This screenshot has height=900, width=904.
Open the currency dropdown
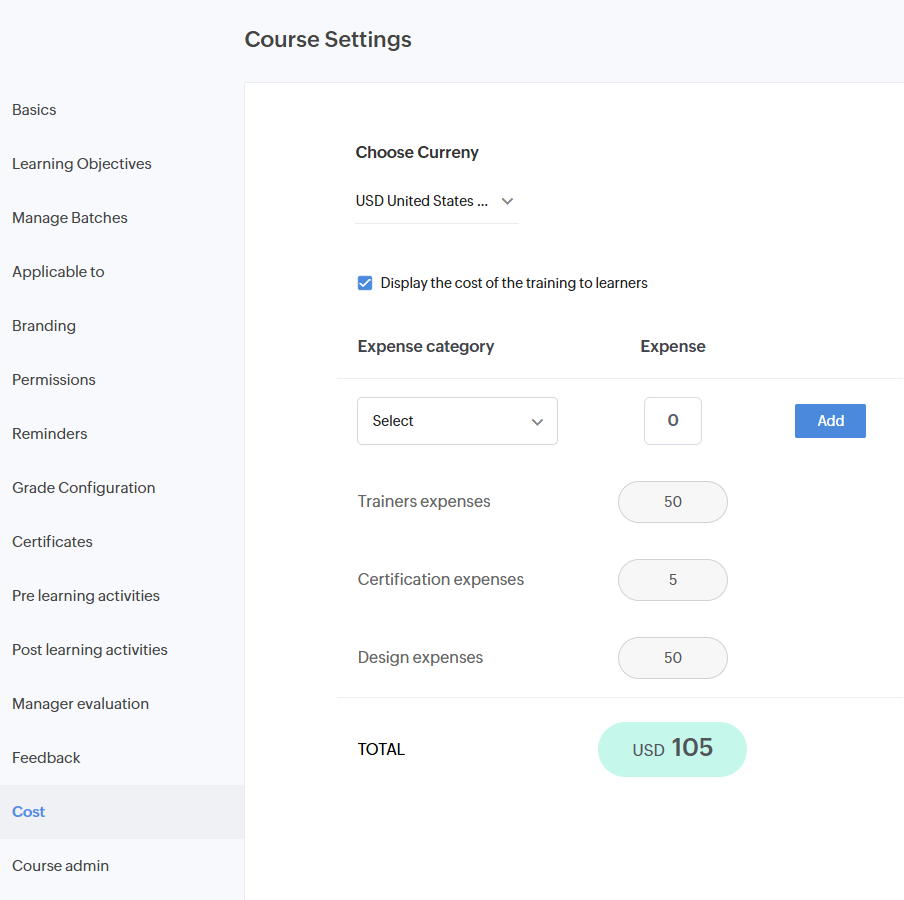[x=436, y=201]
